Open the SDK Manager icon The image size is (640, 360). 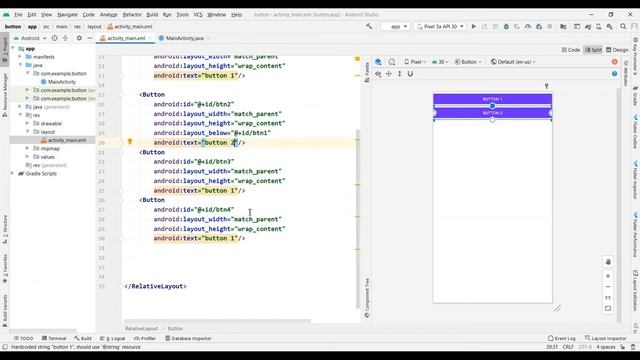coord(609,27)
